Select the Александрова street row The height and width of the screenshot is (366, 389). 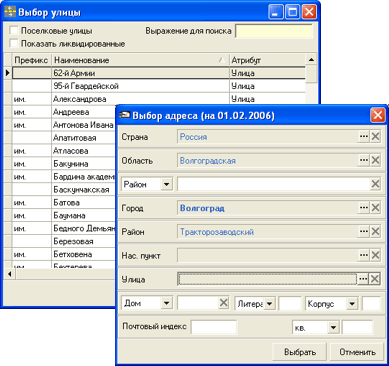tap(159, 99)
